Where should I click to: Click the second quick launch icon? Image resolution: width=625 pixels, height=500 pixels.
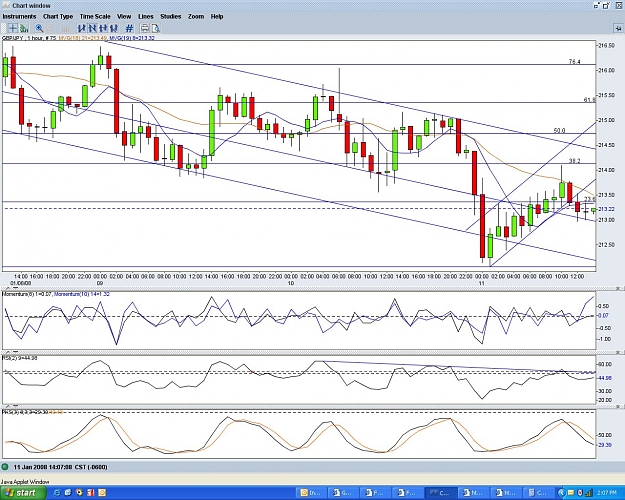68,493
